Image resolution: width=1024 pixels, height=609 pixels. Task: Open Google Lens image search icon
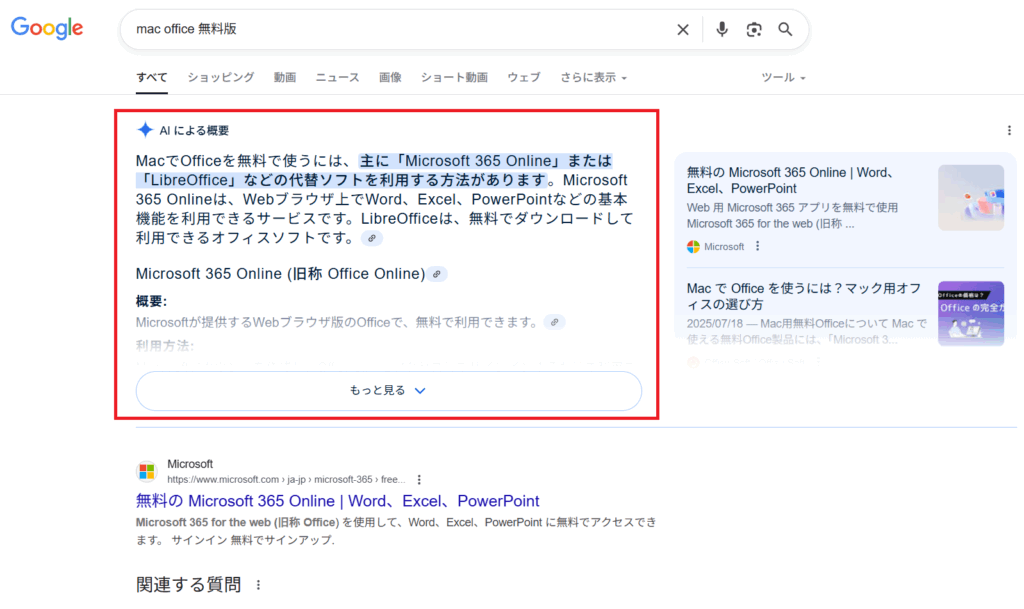pyautogui.click(x=754, y=29)
